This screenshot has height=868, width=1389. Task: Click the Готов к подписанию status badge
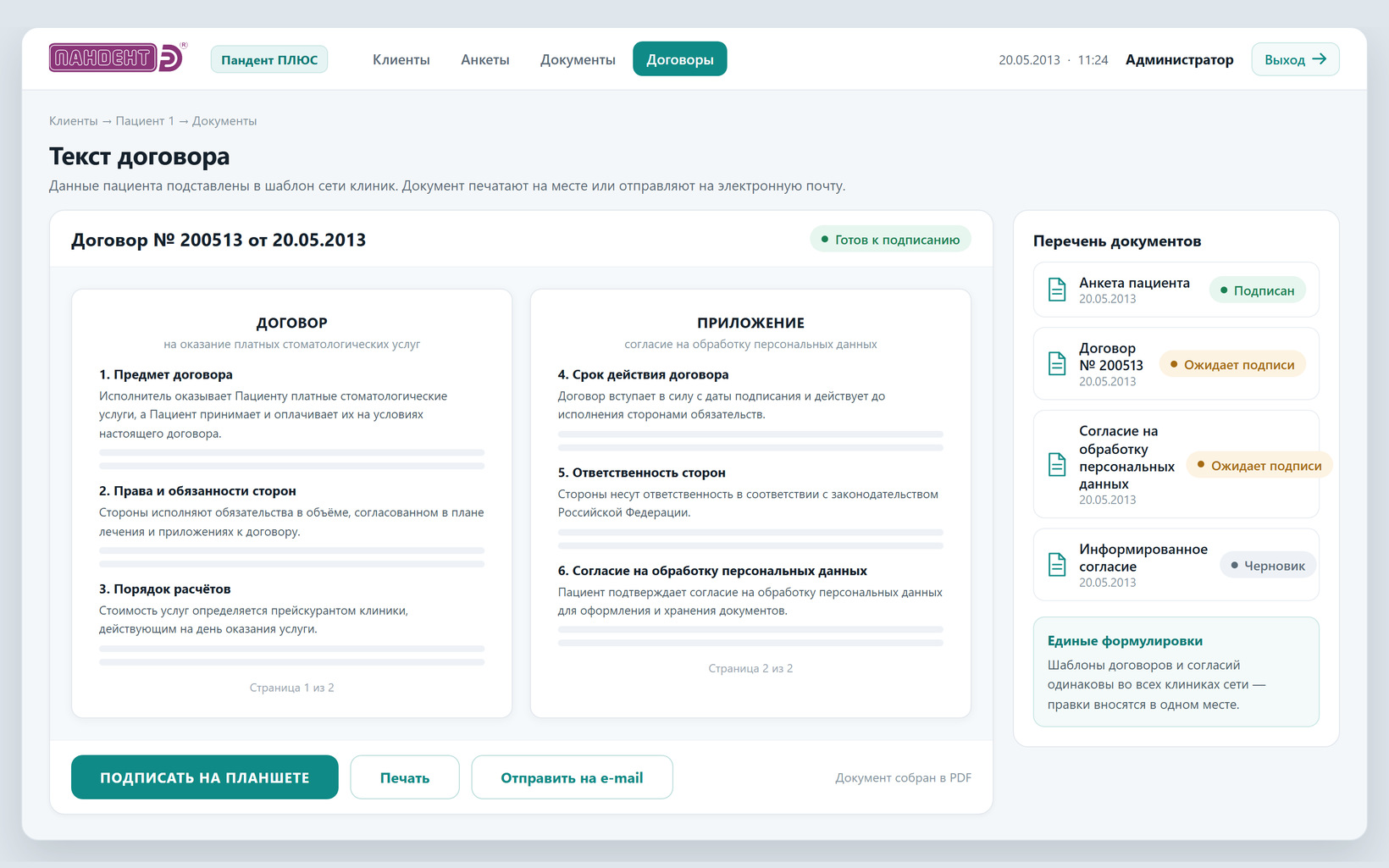click(x=890, y=240)
